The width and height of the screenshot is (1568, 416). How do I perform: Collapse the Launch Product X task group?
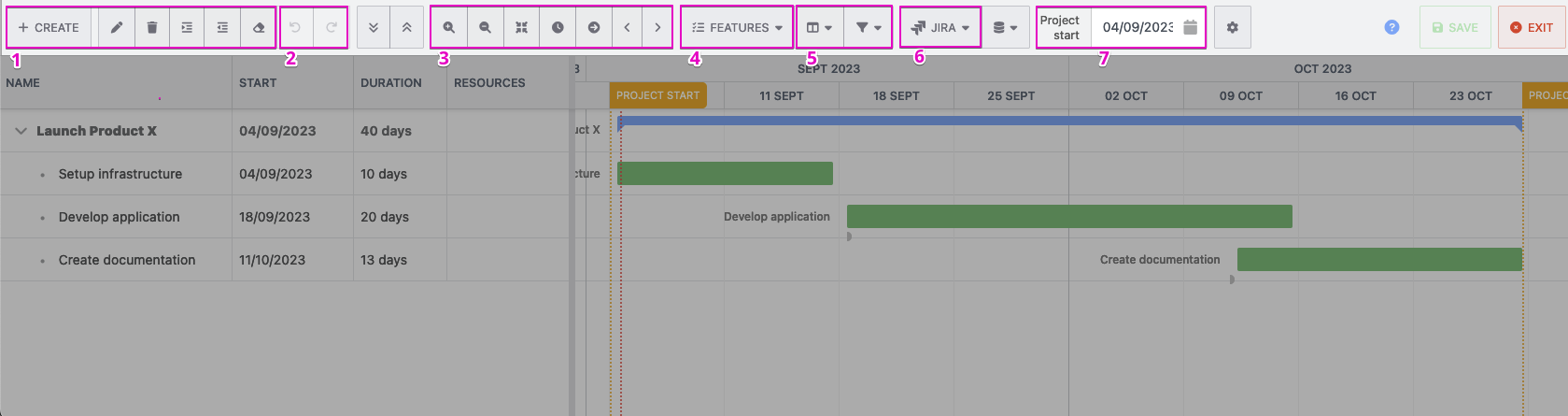21,131
